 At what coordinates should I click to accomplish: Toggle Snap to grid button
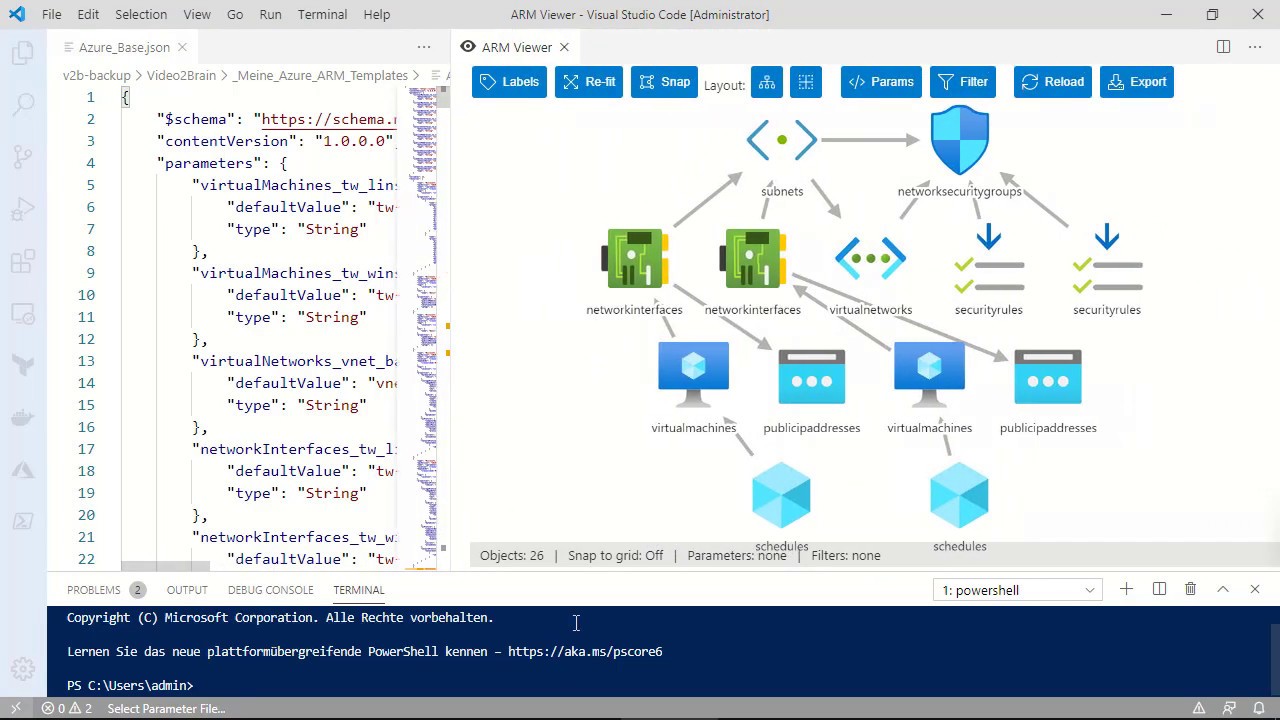[x=664, y=82]
